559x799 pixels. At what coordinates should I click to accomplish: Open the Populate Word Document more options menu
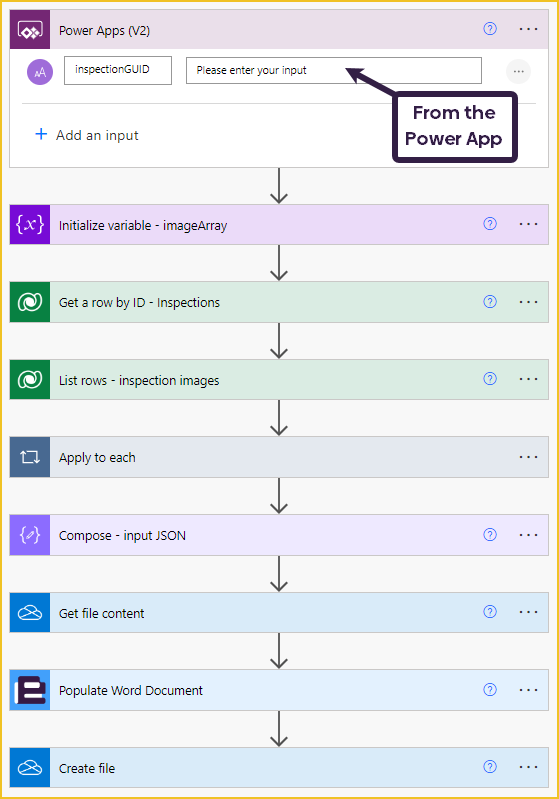(x=528, y=690)
